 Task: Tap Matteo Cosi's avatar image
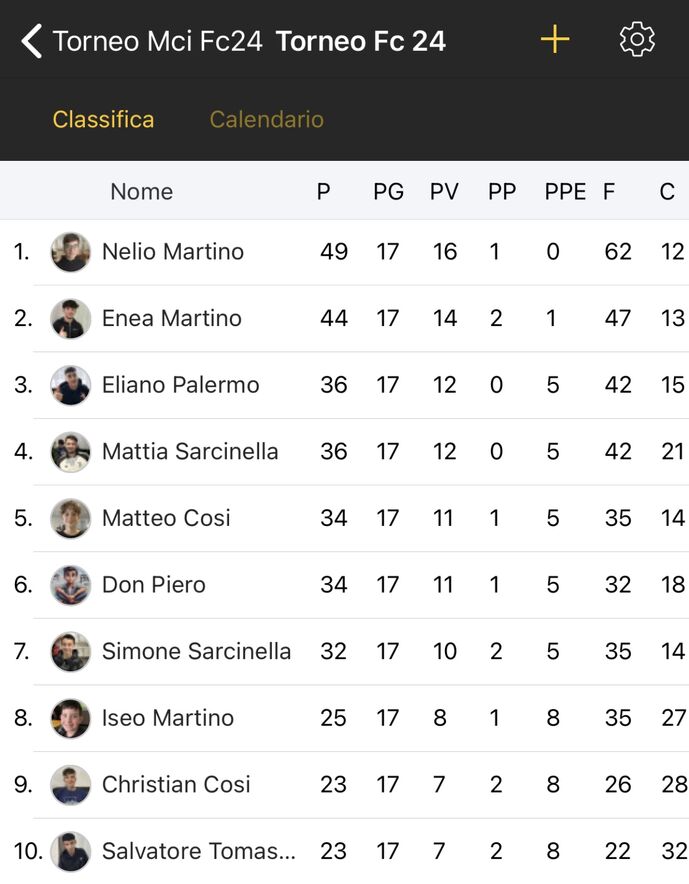pos(71,518)
